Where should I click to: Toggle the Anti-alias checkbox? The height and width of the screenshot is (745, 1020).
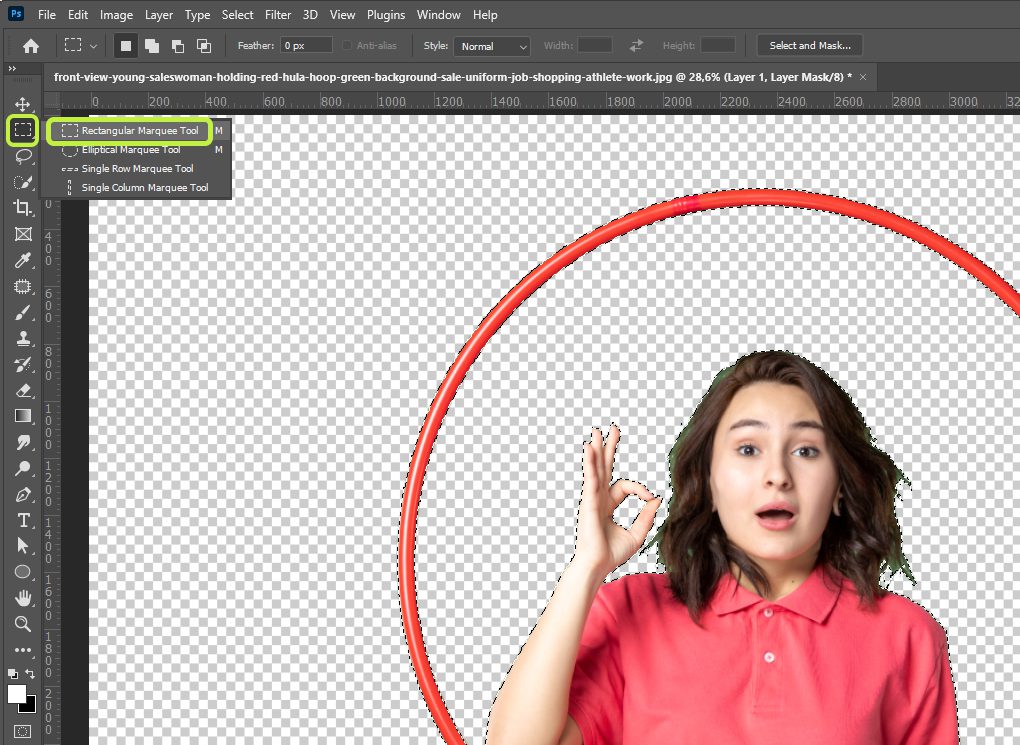(347, 46)
